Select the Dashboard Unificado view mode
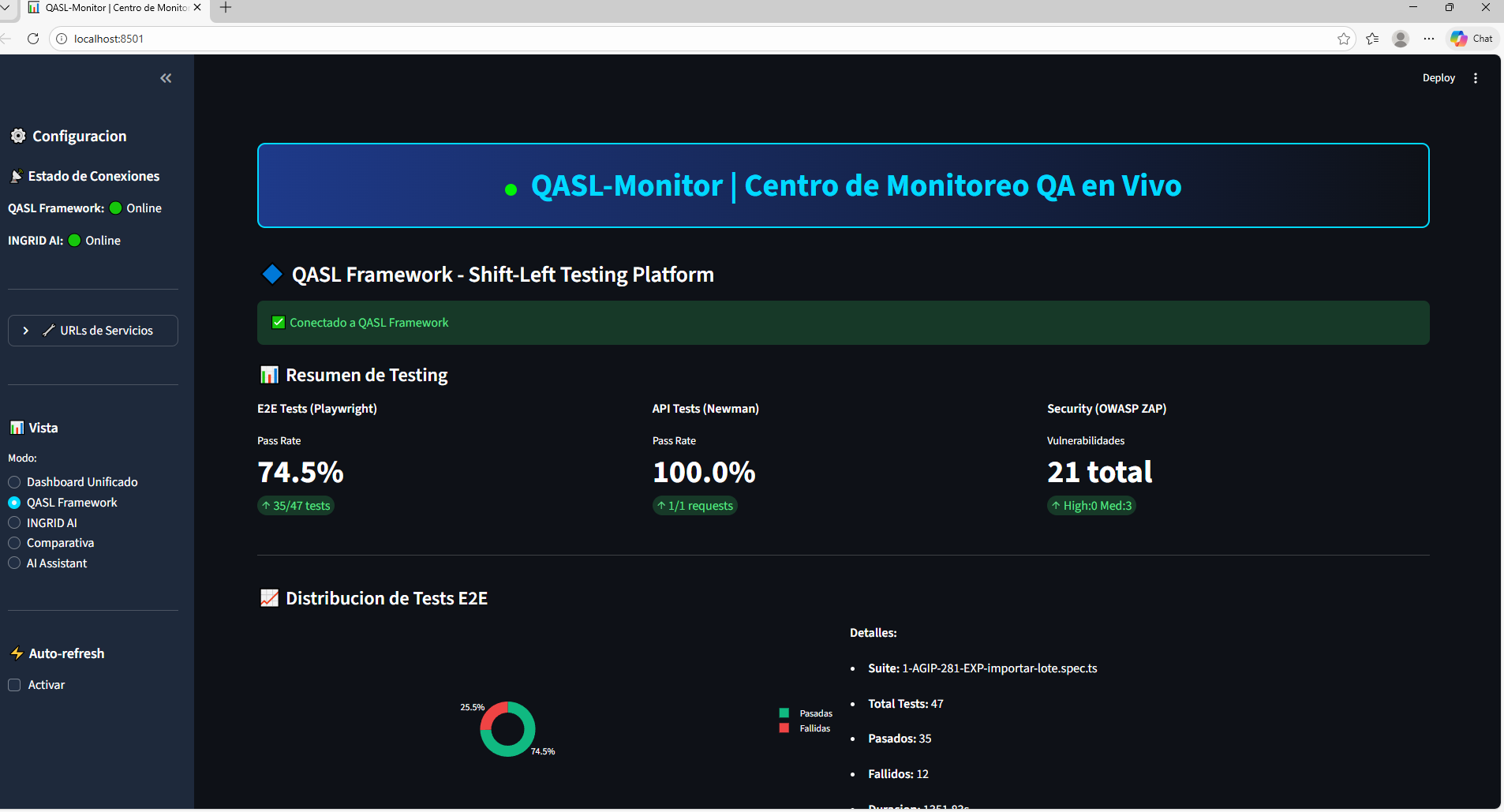The height and width of the screenshot is (812, 1504). pos(14,481)
